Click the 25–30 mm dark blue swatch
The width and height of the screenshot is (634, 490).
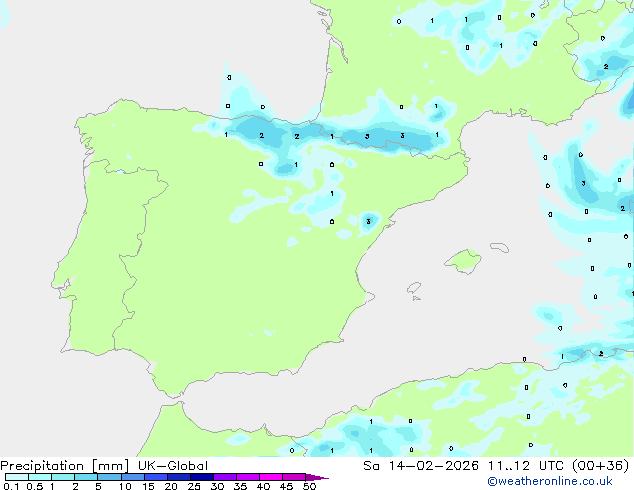(x=201, y=477)
